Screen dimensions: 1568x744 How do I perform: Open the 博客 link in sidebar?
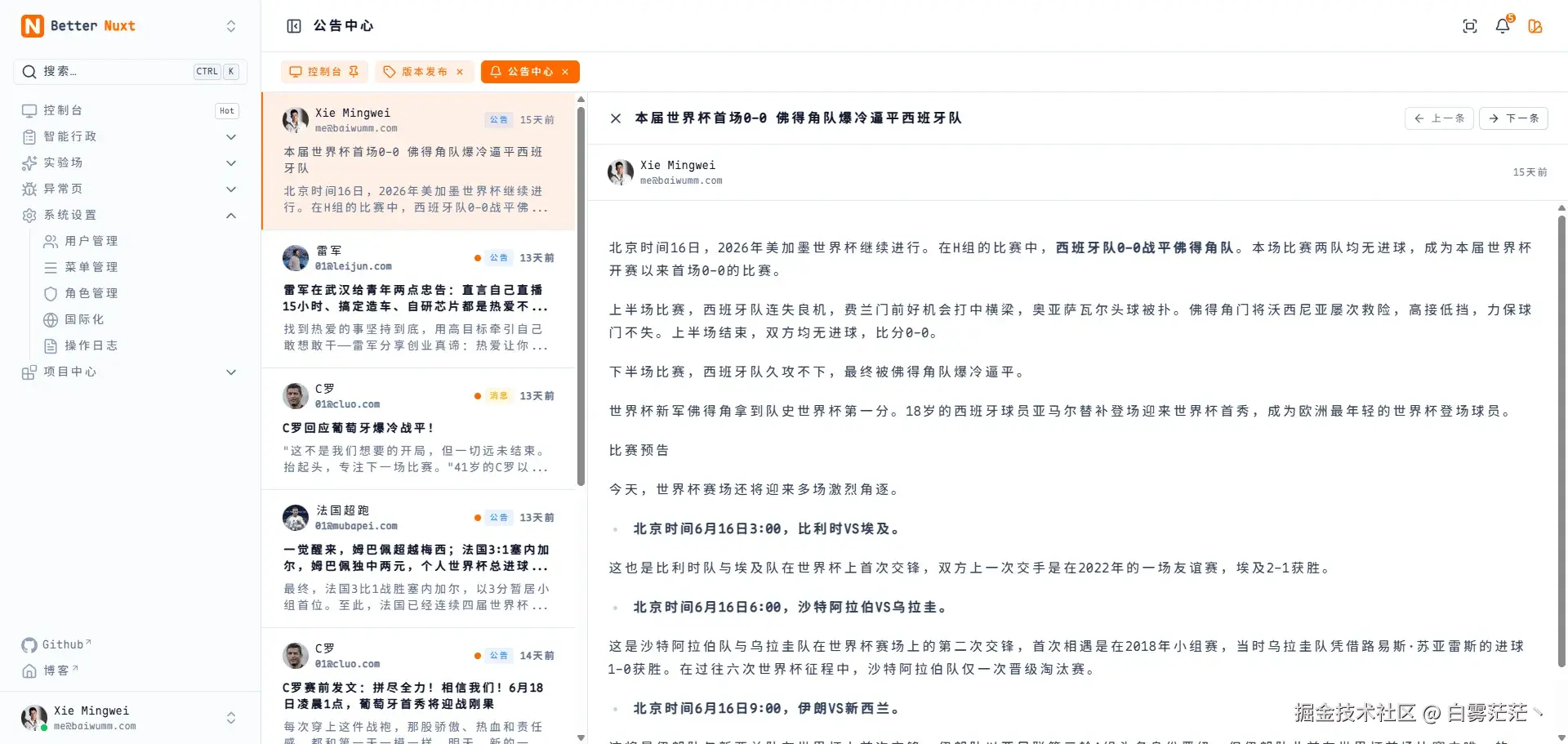[51, 670]
